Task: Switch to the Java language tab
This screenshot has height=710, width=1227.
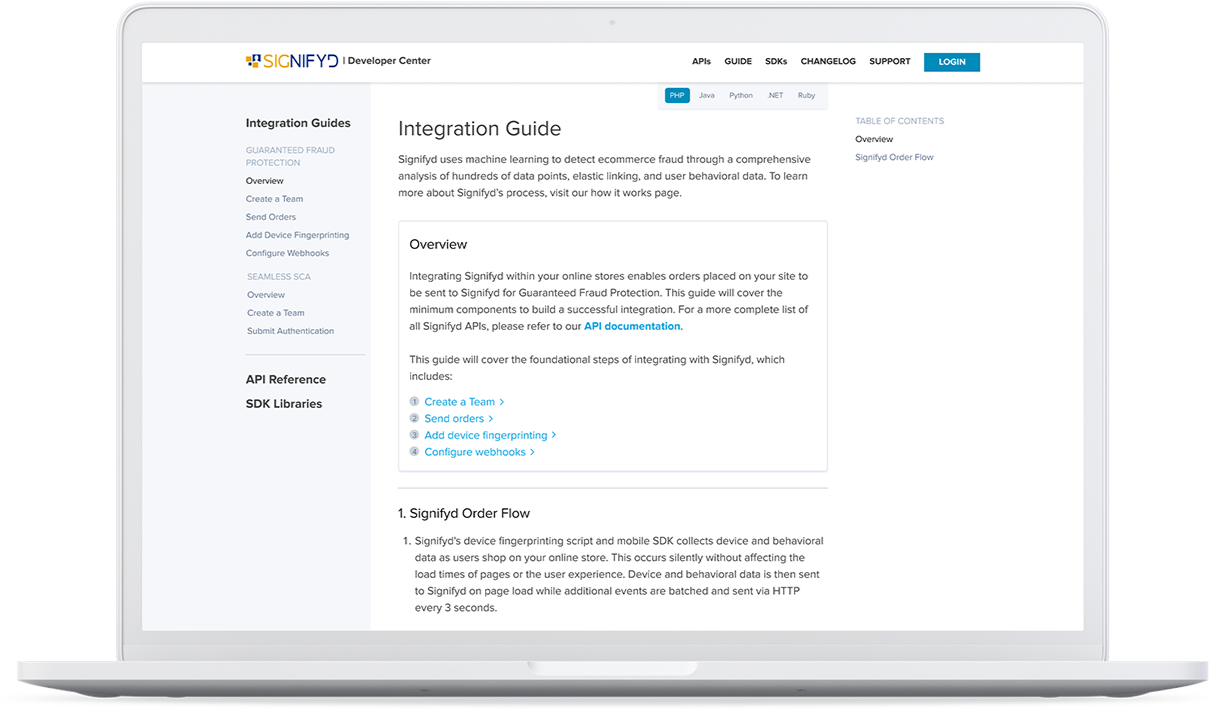Action: point(707,96)
